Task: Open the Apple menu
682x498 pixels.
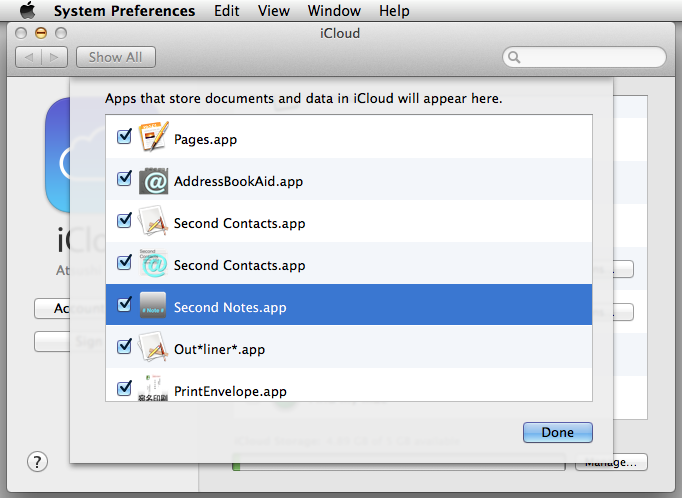Action: (x=28, y=10)
